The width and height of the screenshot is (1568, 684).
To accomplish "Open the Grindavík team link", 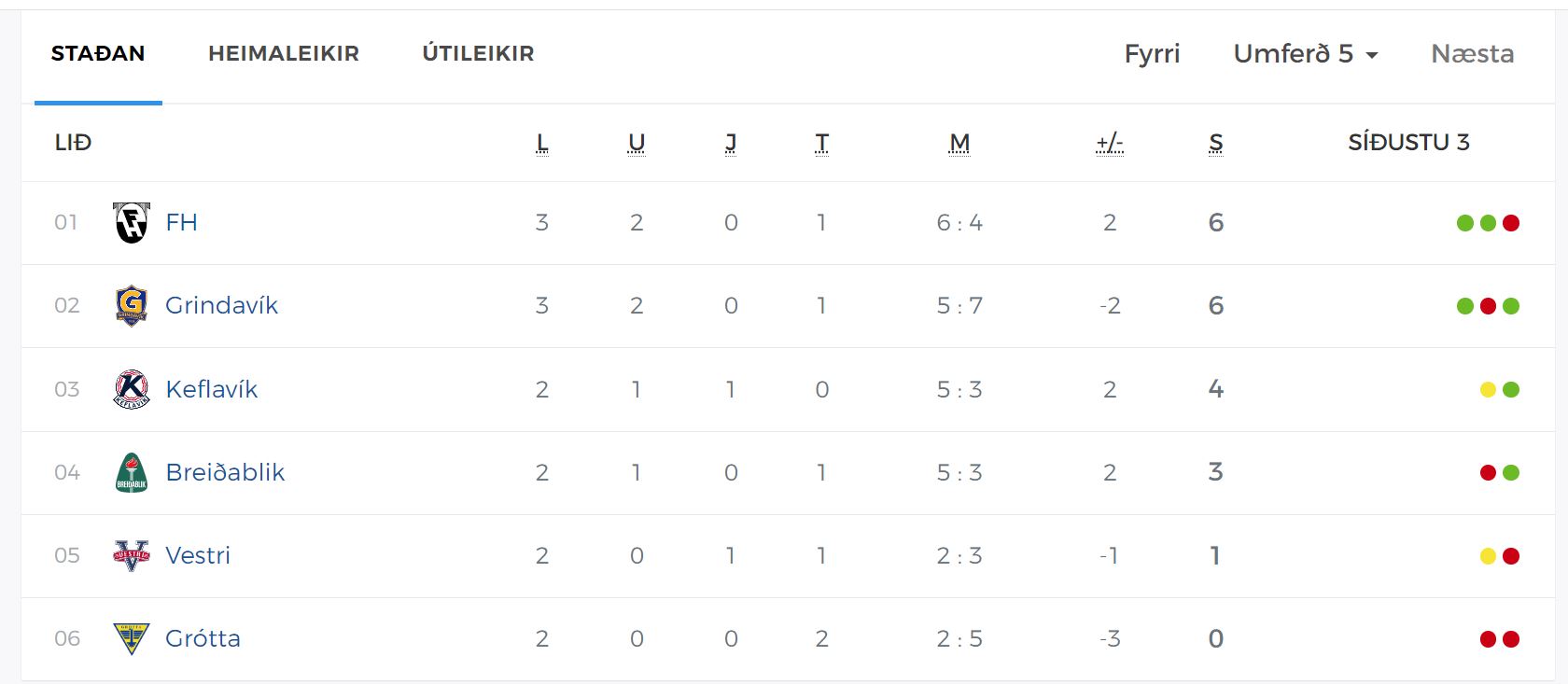I will [221, 305].
